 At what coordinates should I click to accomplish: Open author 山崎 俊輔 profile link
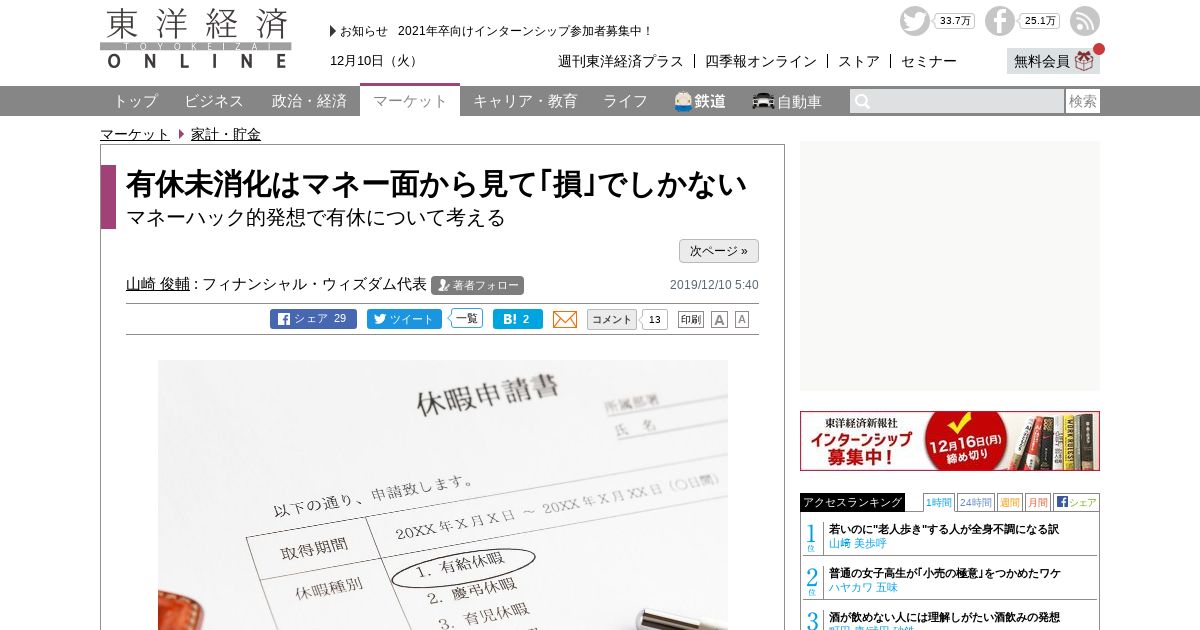(x=158, y=284)
